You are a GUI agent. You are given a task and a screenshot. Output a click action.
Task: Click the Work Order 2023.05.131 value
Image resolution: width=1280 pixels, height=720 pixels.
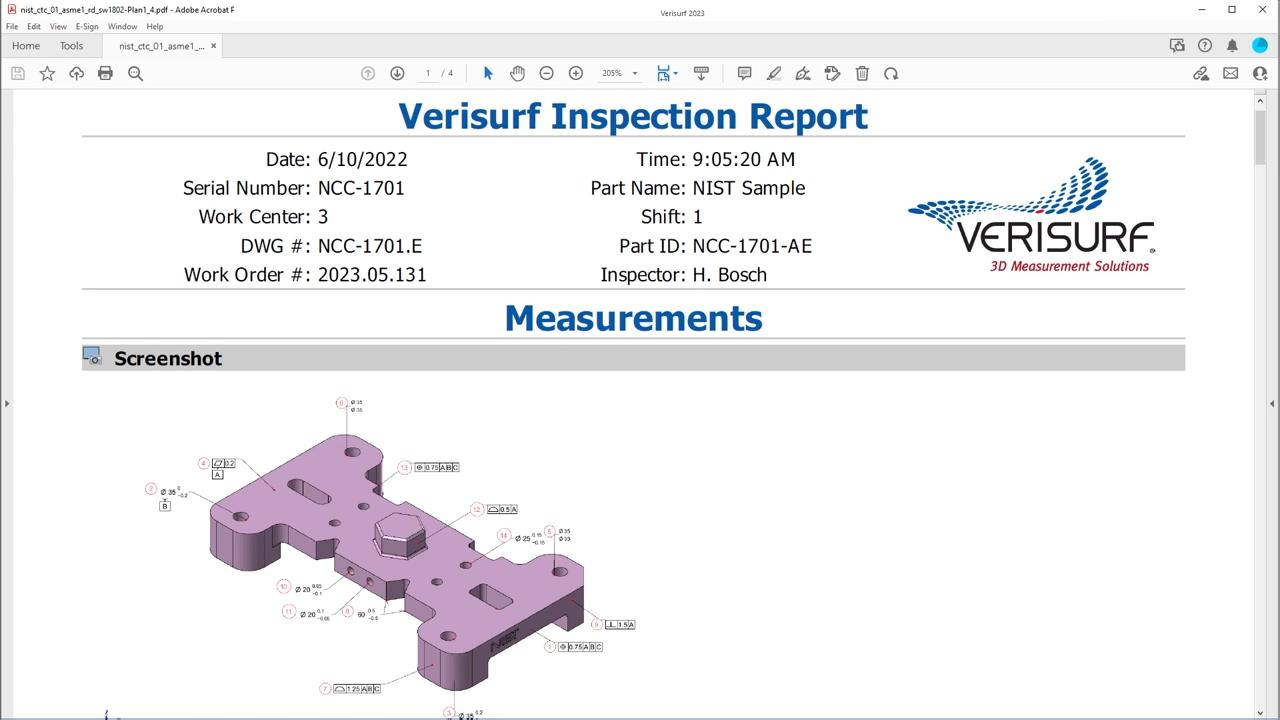372,275
